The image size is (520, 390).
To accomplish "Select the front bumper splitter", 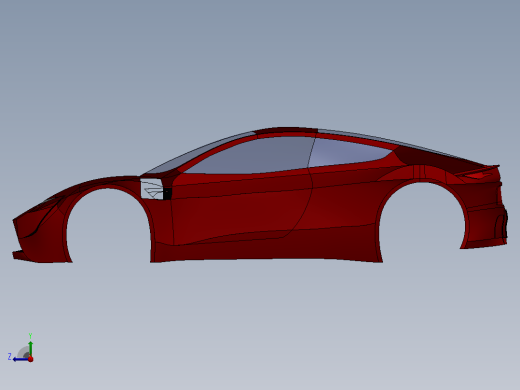I will tap(23, 256).
